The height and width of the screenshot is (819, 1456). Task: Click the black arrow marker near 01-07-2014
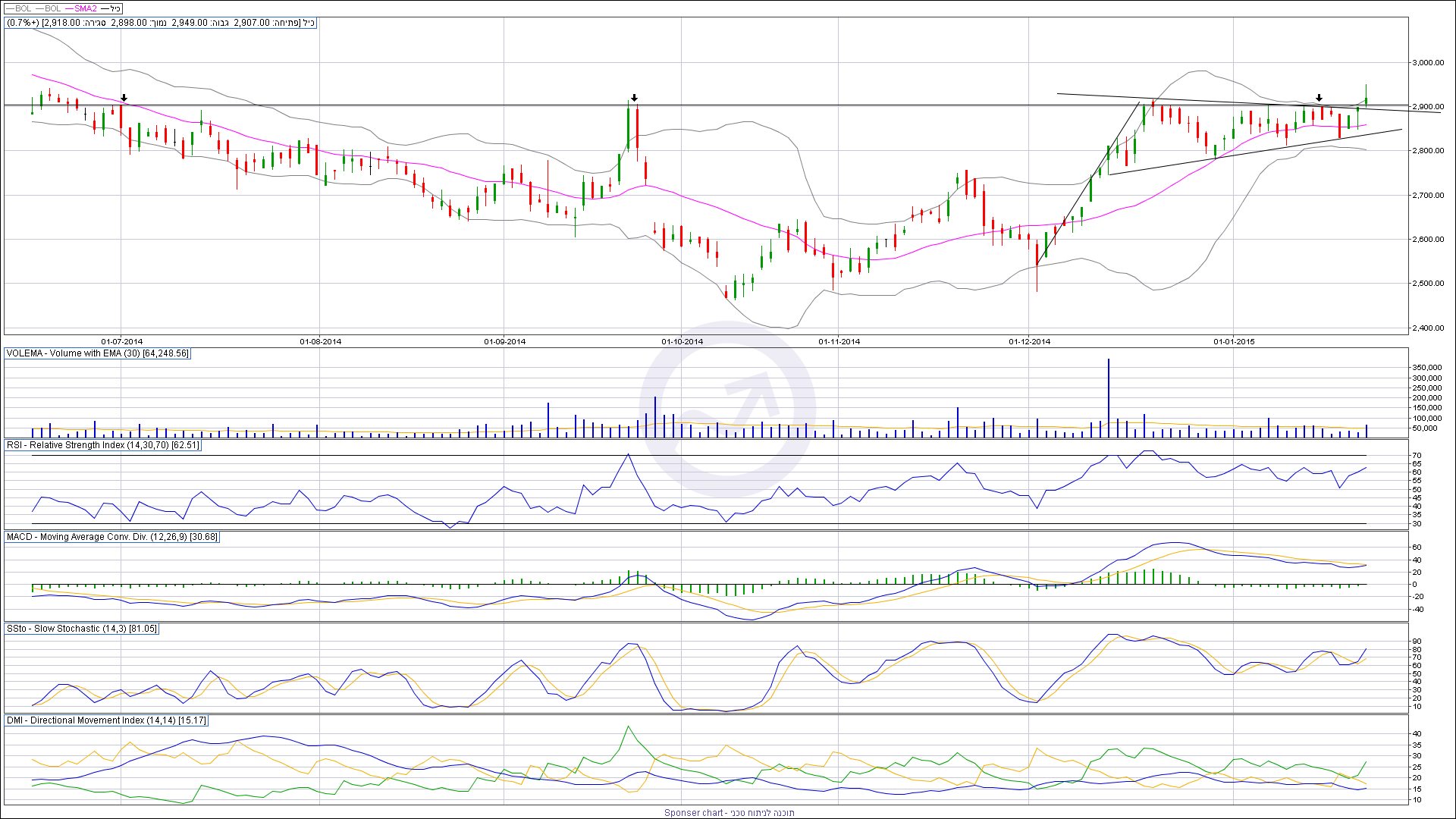pos(124,99)
